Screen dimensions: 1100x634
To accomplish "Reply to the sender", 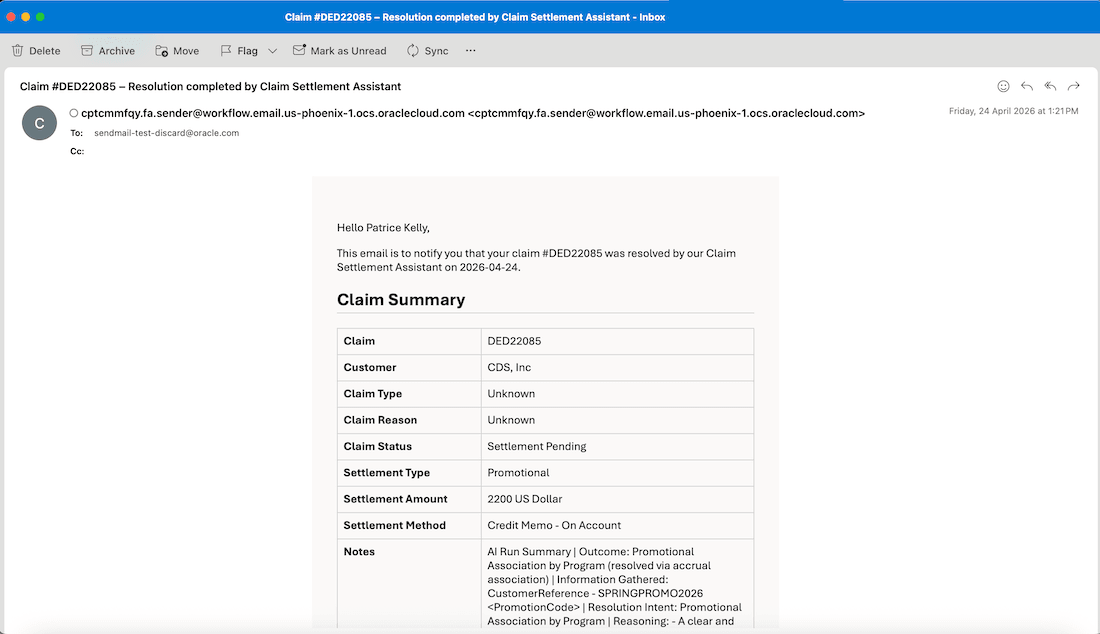I will tap(1026, 86).
